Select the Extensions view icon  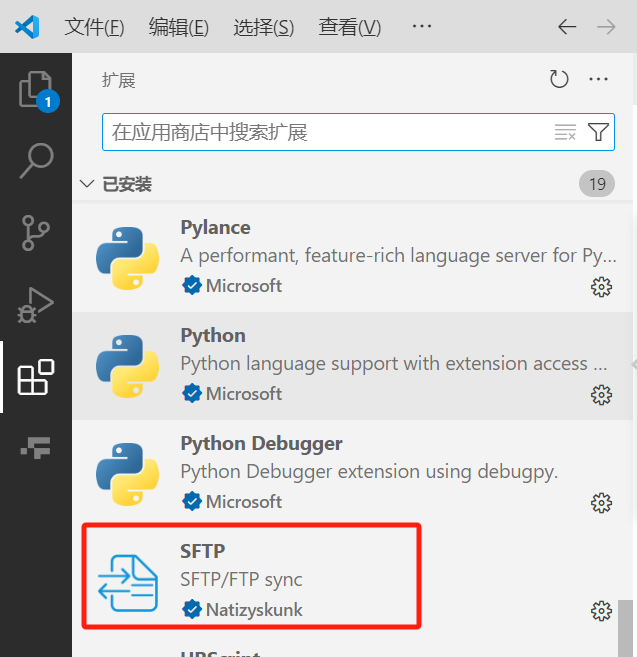tap(36, 377)
